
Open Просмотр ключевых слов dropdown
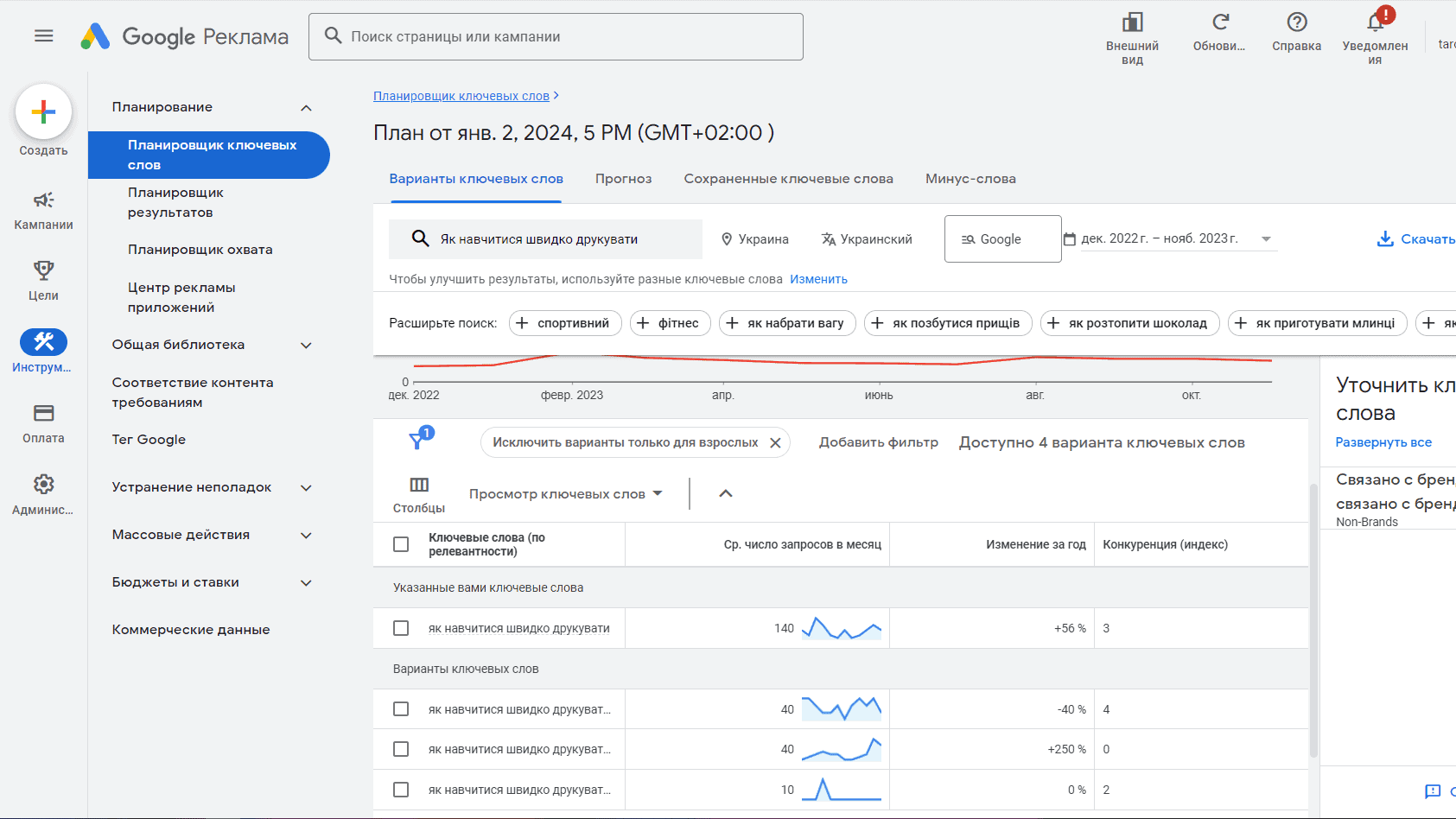[x=566, y=494]
